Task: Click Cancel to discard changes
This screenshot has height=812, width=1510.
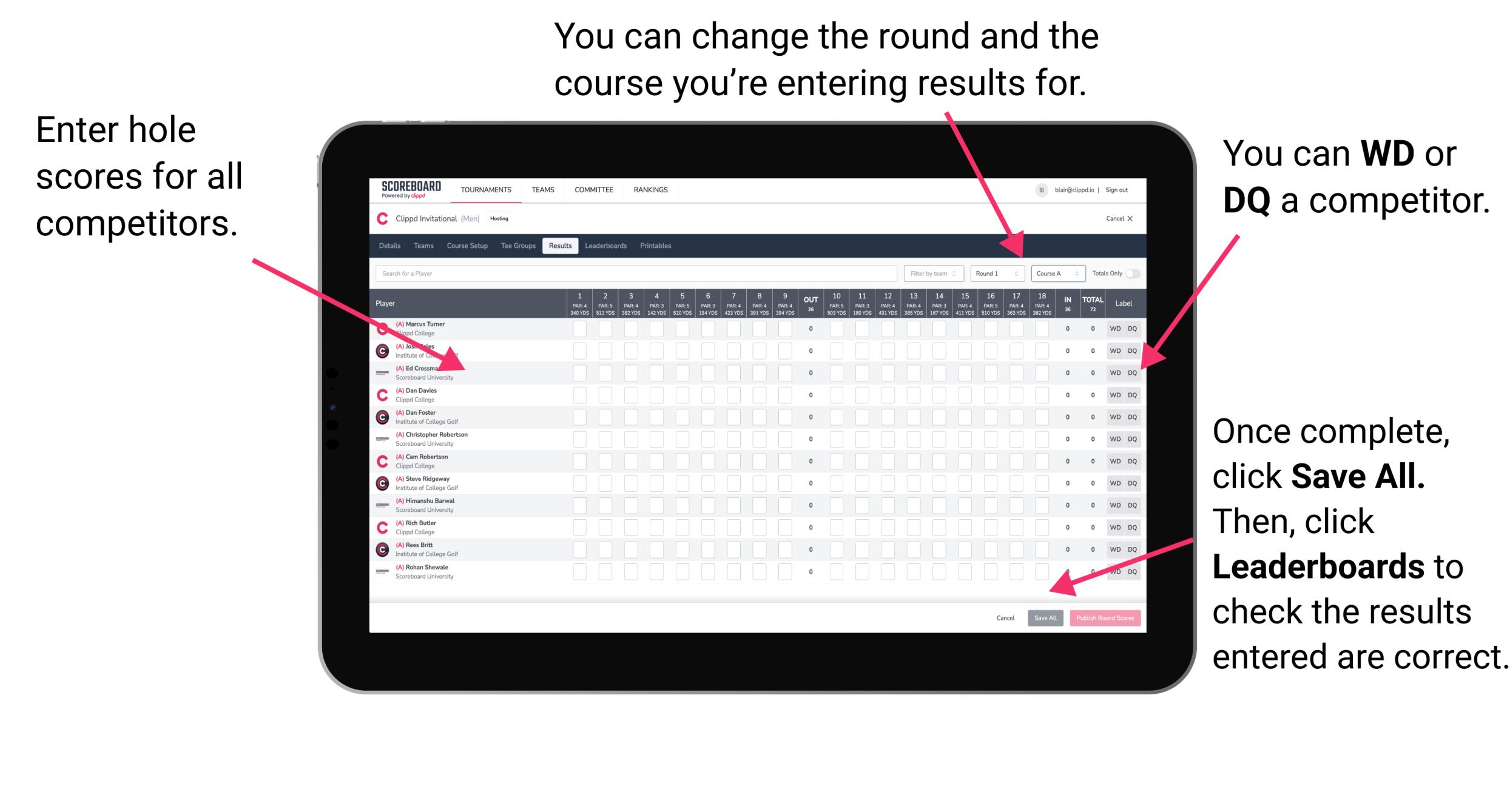Action: 1001,616
